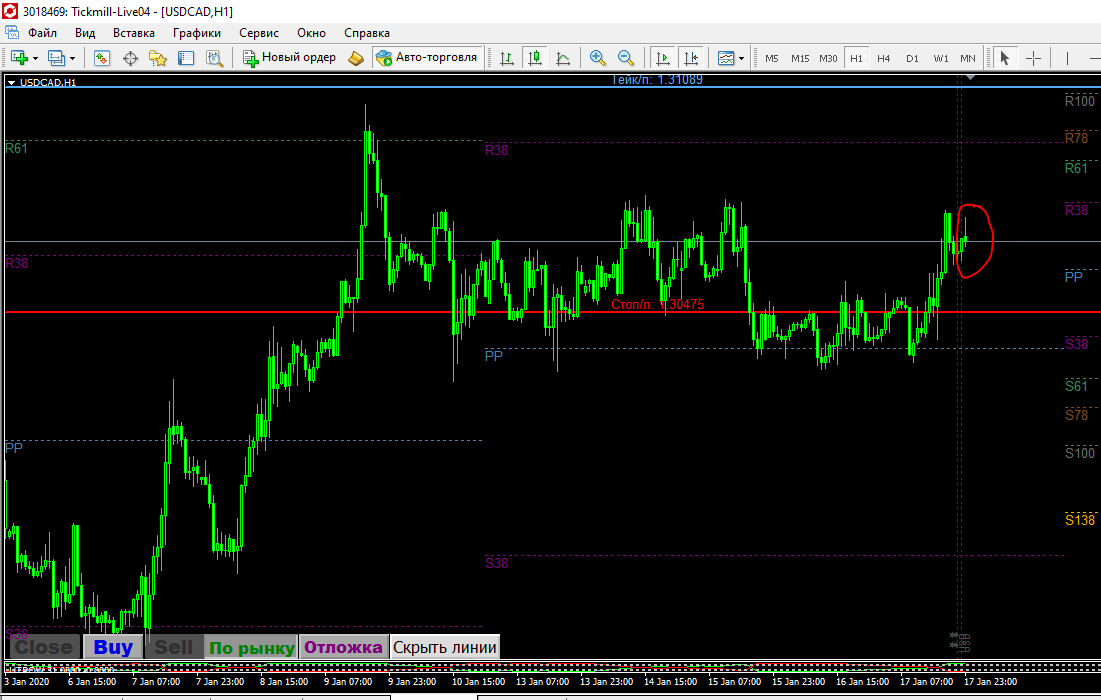Open the Справка menu
The image size is (1101, 700).
click(x=367, y=33)
